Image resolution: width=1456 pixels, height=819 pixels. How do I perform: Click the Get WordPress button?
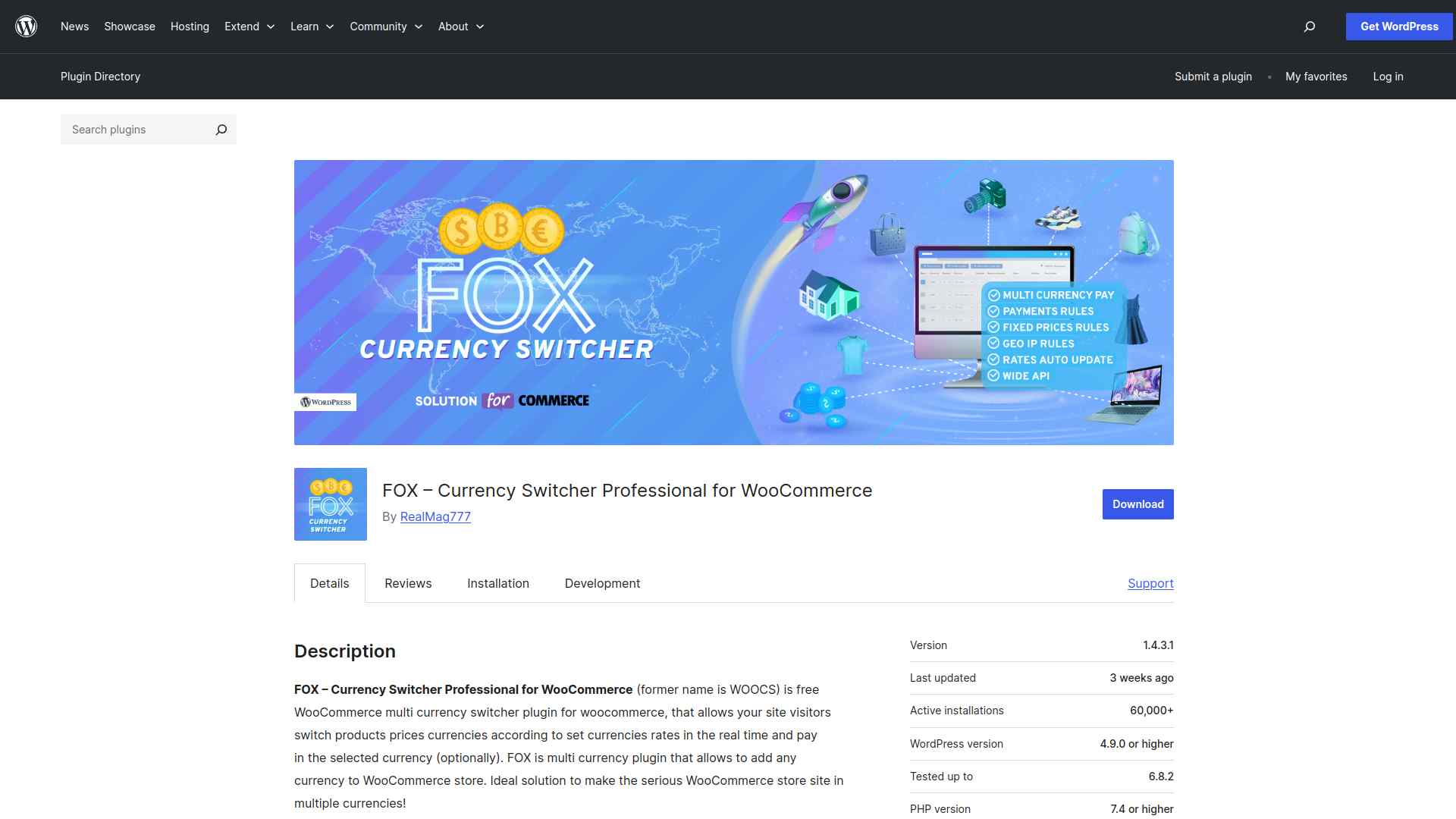coord(1399,27)
